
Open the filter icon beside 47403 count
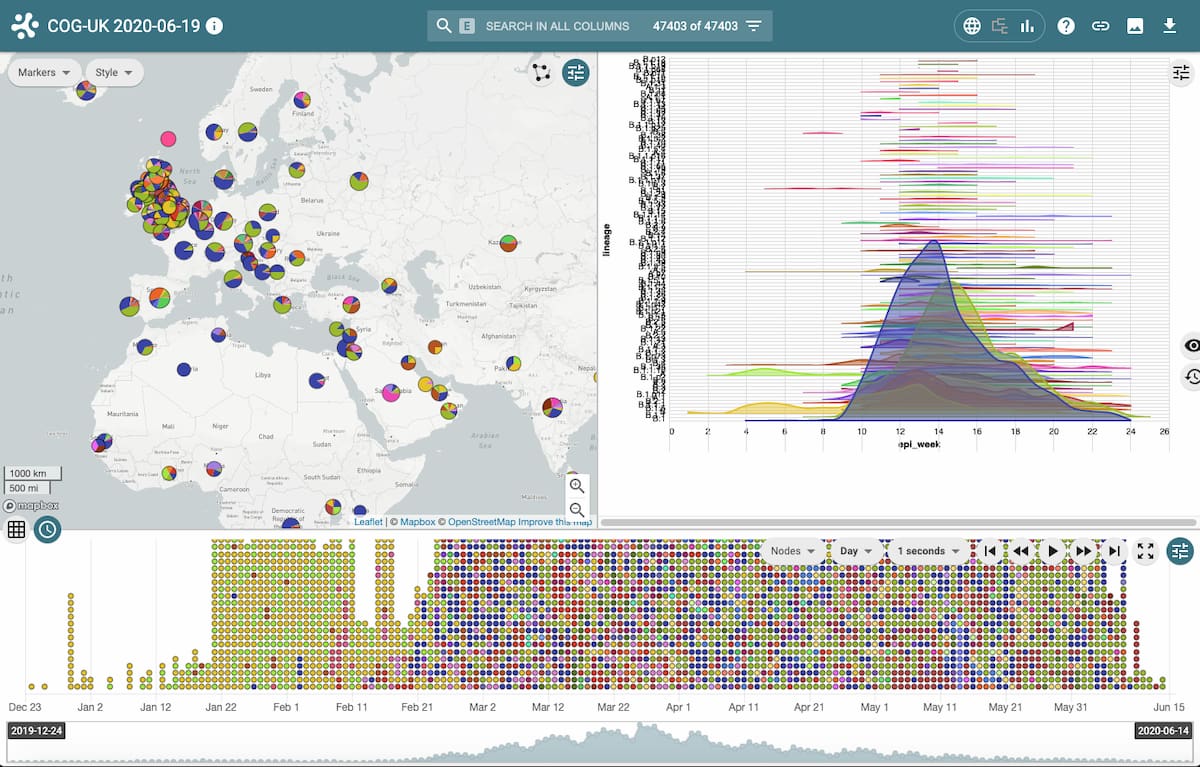click(x=754, y=26)
